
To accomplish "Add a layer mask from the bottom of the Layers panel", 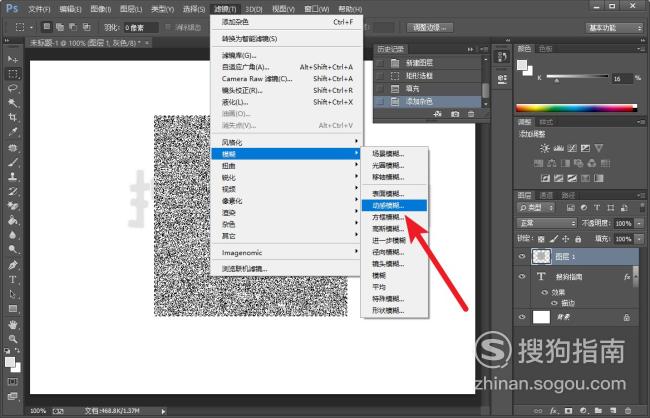I will coord(568,411).
